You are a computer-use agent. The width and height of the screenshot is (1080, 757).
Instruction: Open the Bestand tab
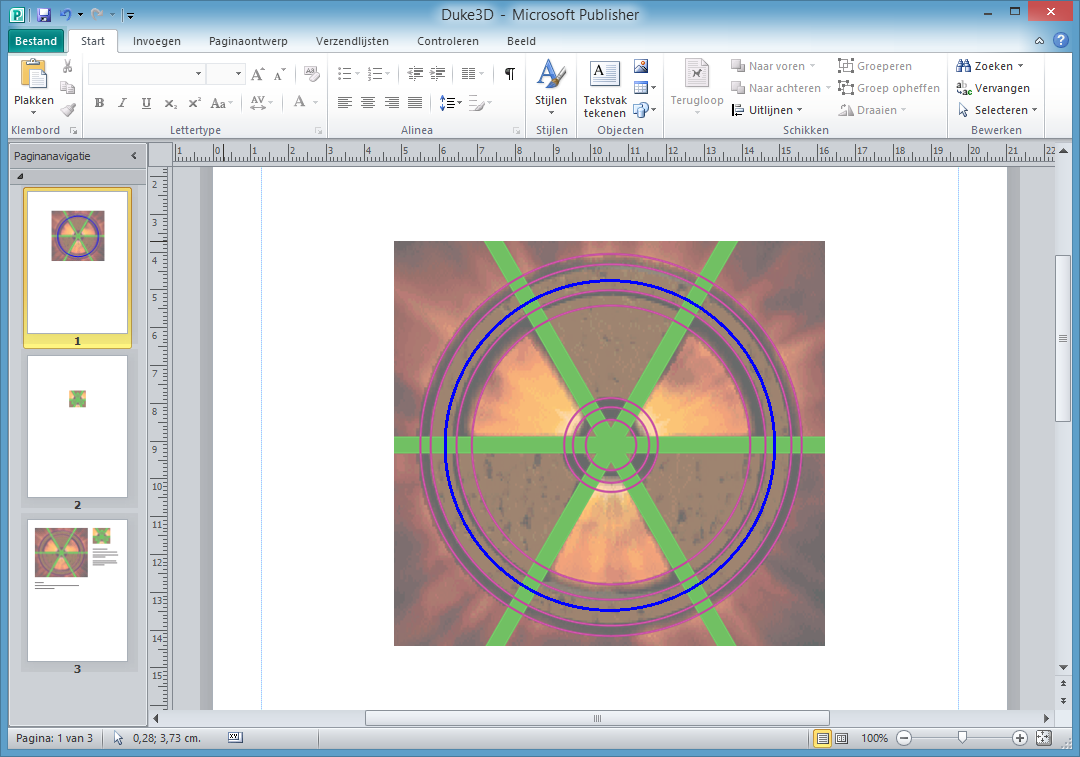(x=36, y=41)
